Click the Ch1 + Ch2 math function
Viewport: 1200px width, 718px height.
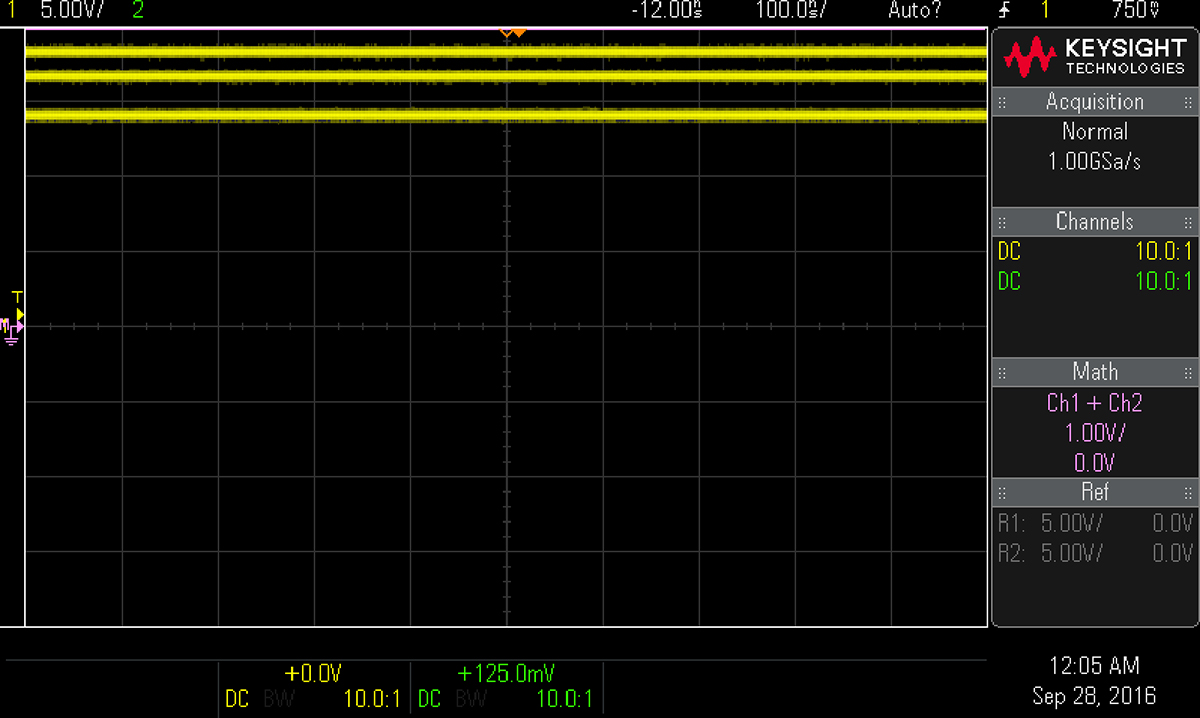coord(1095,403)
